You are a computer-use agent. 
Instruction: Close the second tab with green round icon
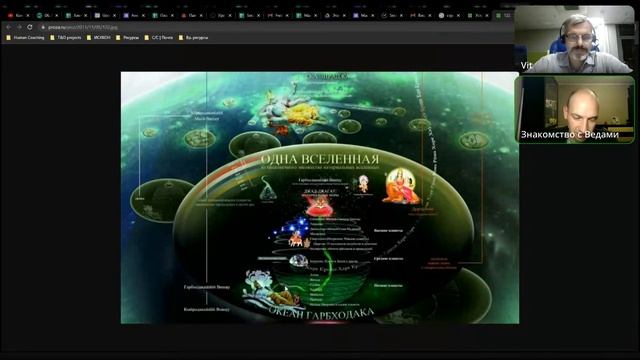tap(57, 16)
